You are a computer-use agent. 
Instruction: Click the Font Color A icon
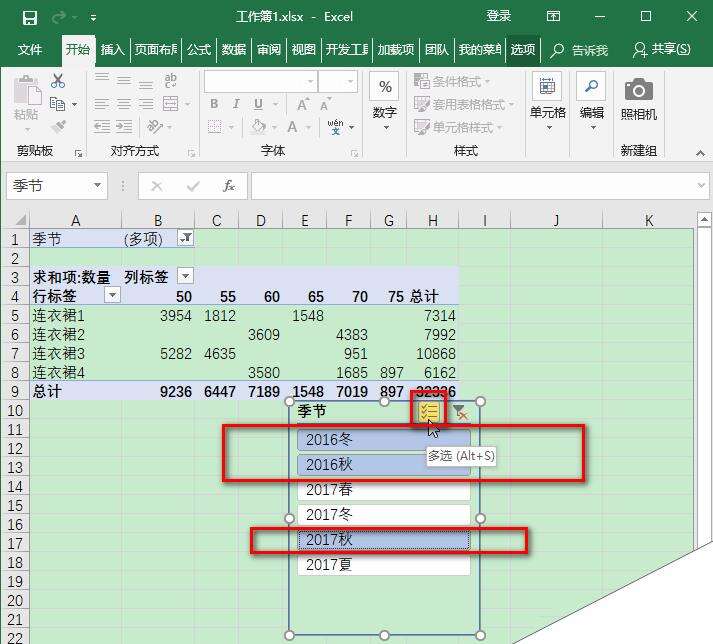pyautogui.click(x=292, y=127)
